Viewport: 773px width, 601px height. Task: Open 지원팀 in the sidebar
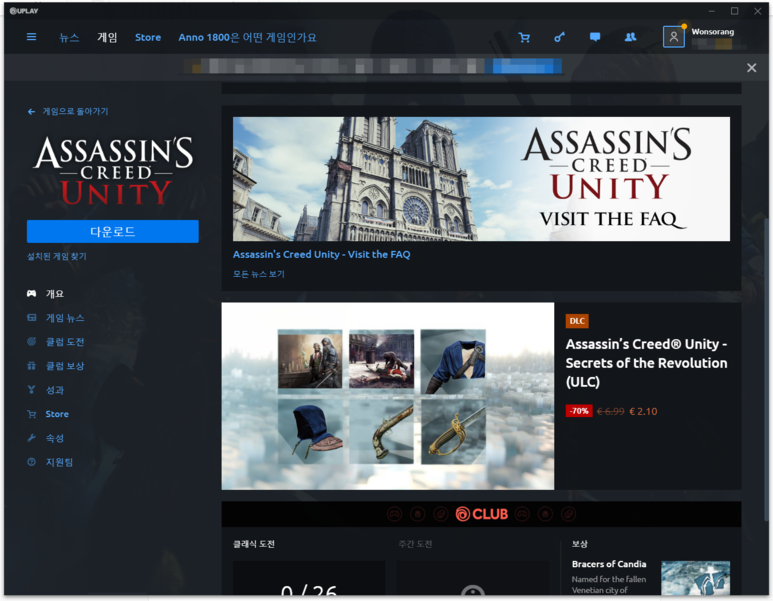pos(59,462)
